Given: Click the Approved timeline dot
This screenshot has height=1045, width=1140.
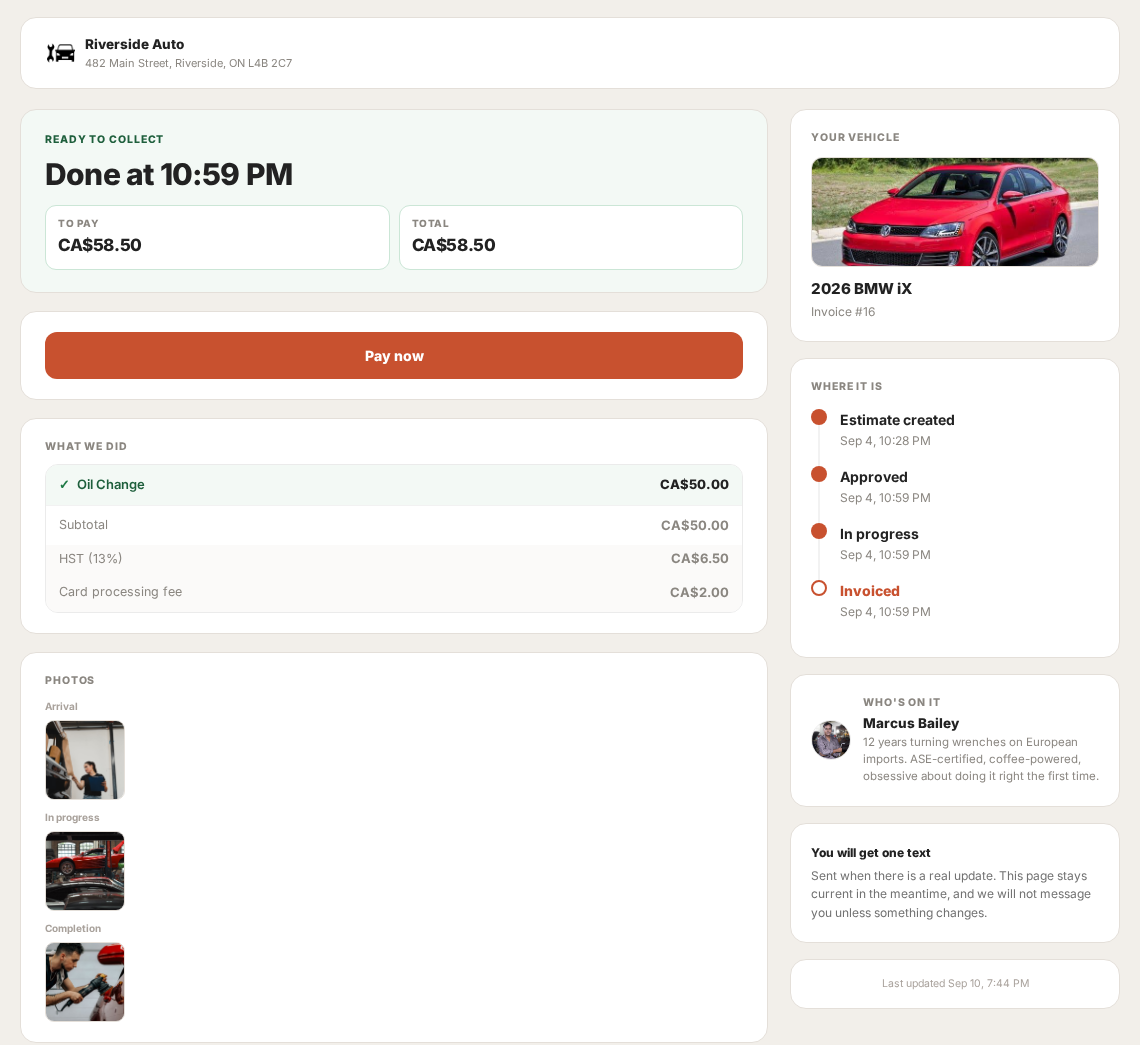Looking at the screenshot, I should (x=819, y=474).
